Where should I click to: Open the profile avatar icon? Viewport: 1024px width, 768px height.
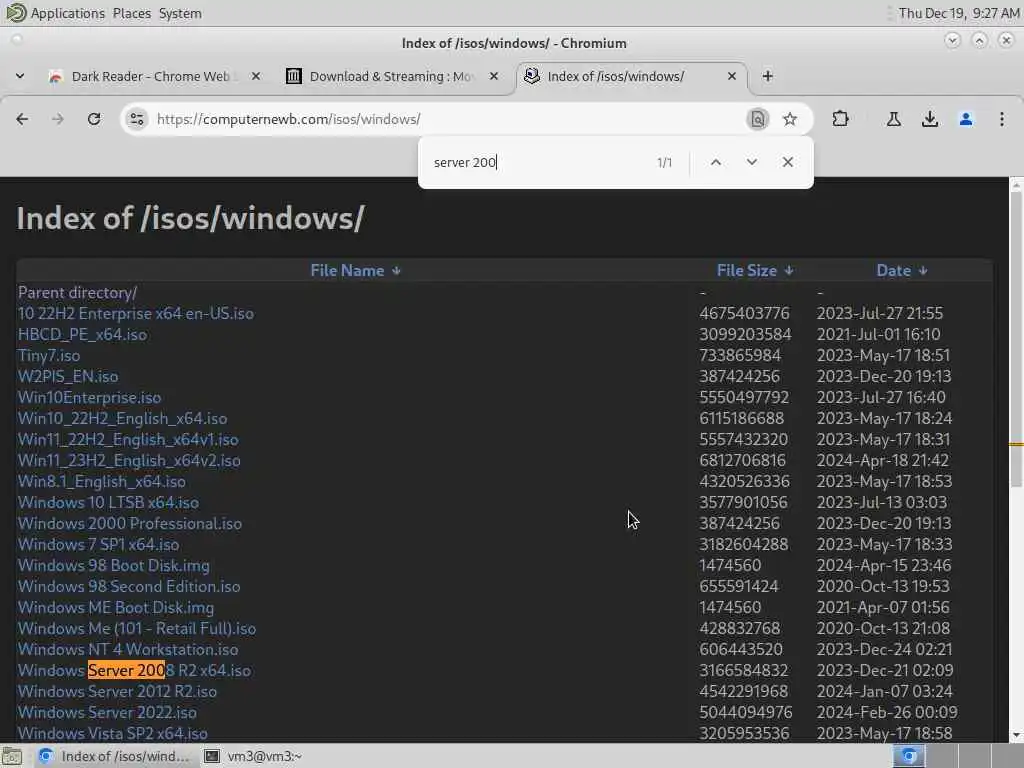click(x=966, y=119)
